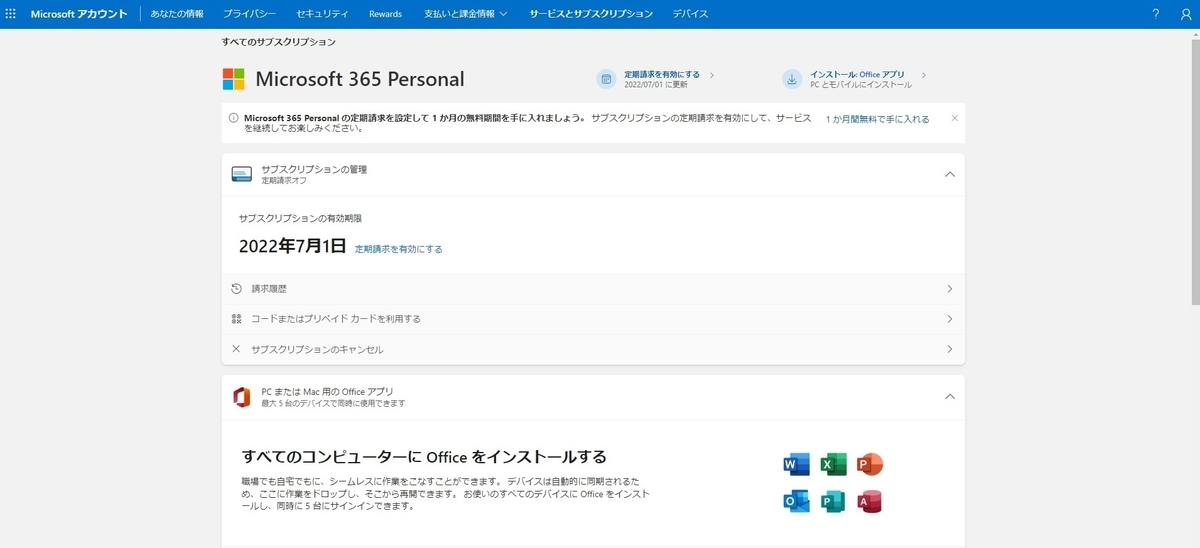Click the billing history clock icon
The height and width of the screenshot is (548, 1200).
click(236, 288)
